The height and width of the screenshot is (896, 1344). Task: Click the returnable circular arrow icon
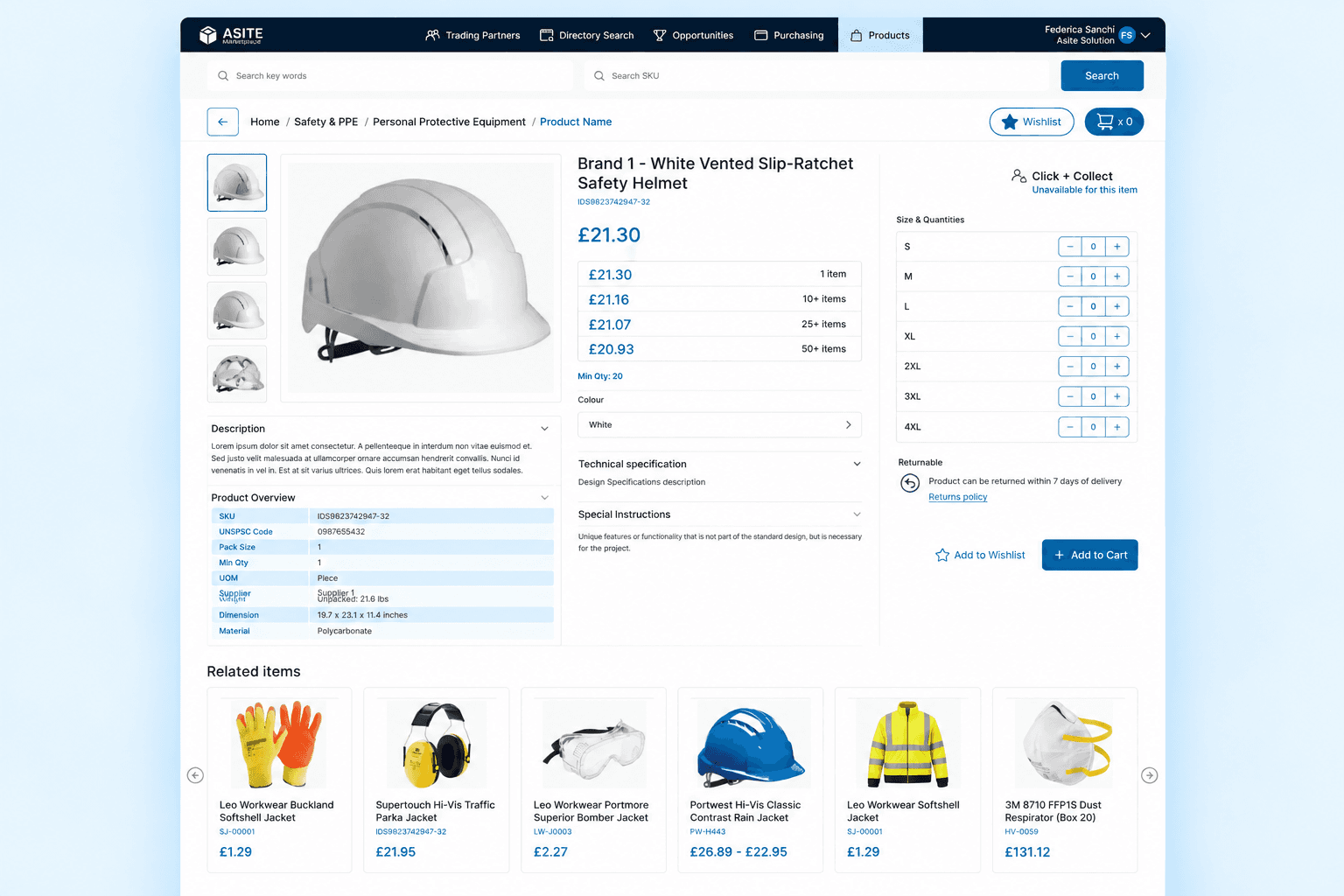(x=910, y=483)
